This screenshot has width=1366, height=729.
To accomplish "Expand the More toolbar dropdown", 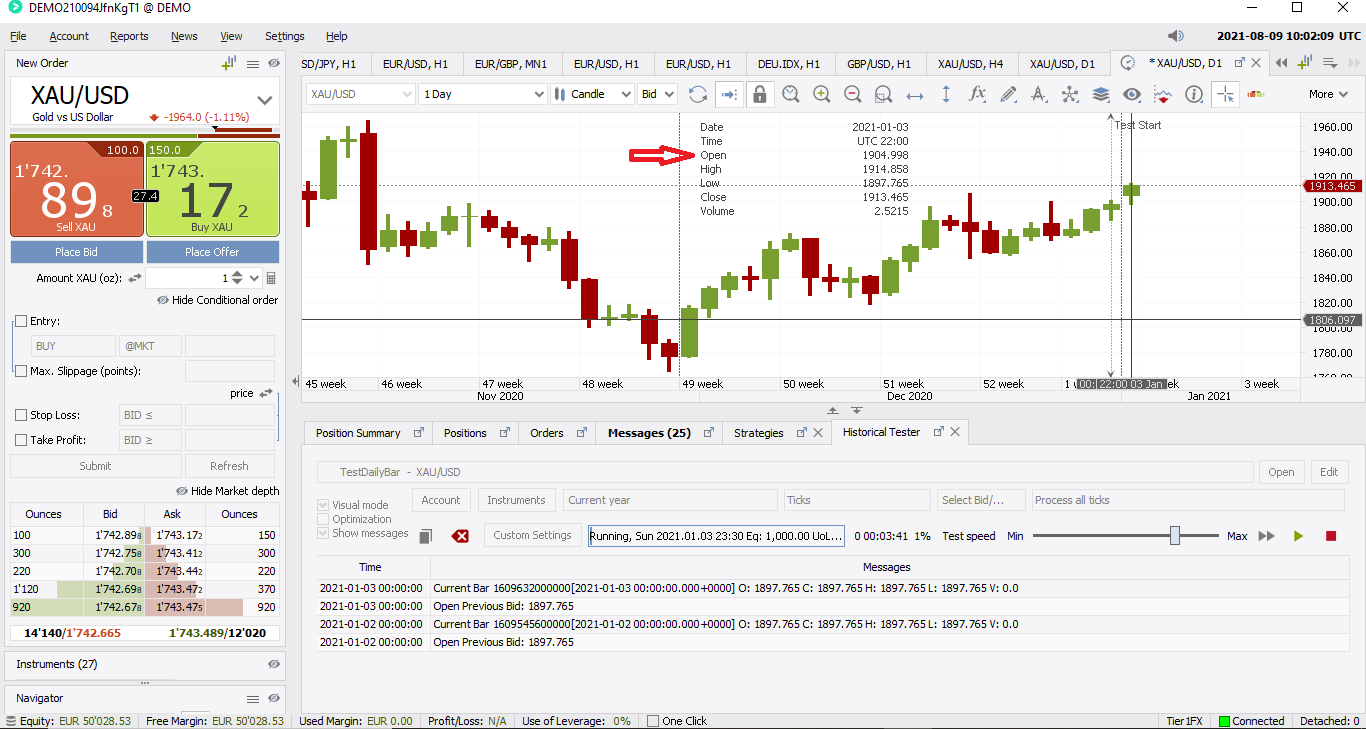I will click(x=1328, y=94).
